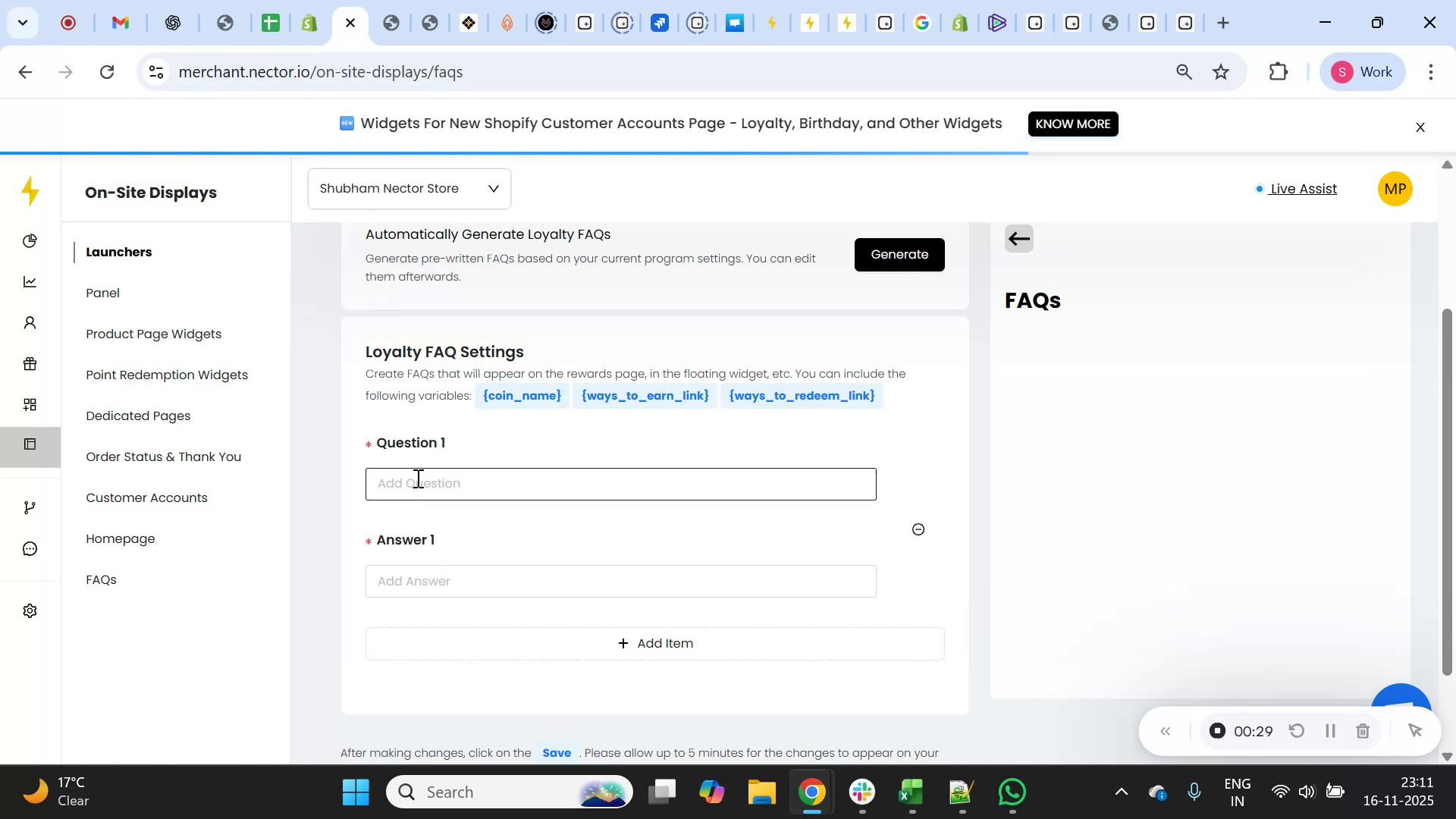1456x819 pixels.
Task: Select the cursor tool in the recording bar
Action: click(x=1415, y=730)
